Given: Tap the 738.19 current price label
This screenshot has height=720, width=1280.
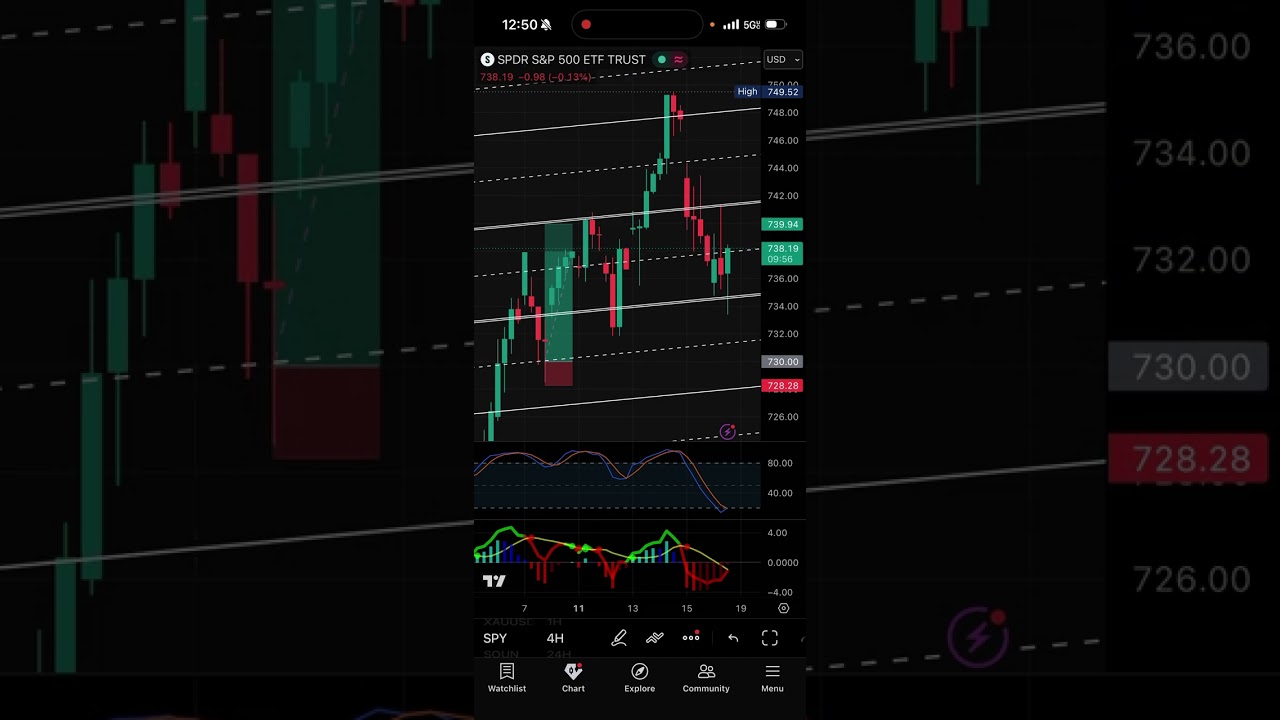Looking at the screenshot, I should pos(782,253).
